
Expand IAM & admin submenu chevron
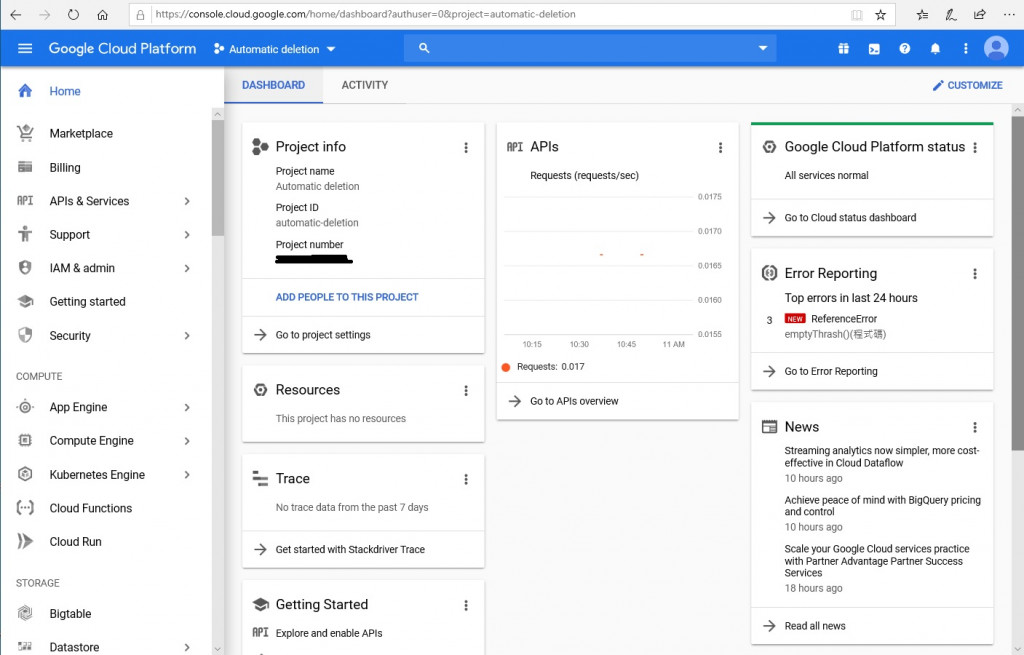coord(187,268)
